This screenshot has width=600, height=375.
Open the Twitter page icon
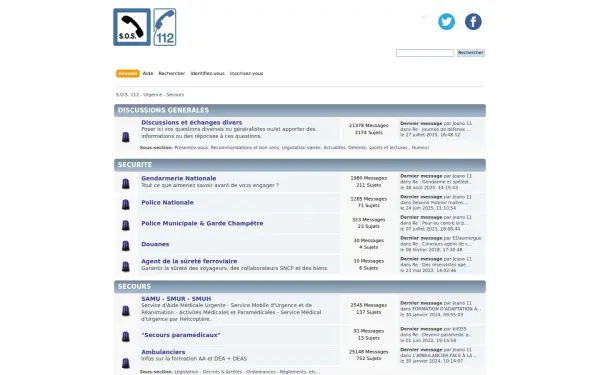(447, 21)
